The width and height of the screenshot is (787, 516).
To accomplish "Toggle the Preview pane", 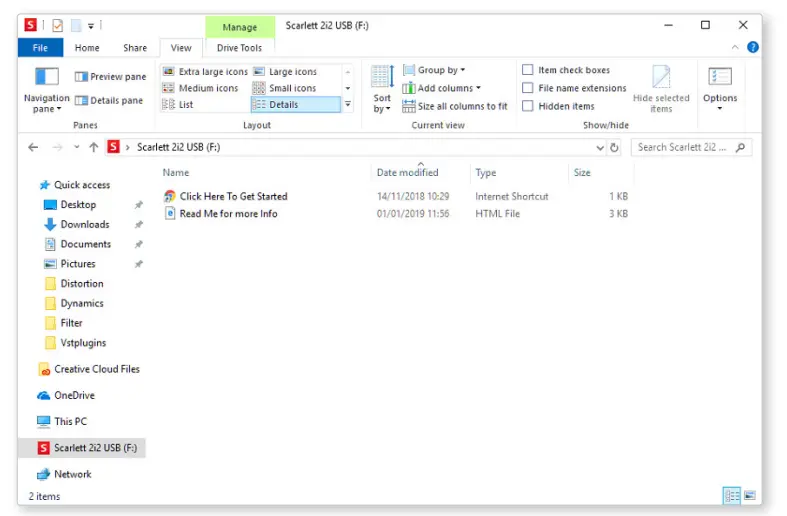I will pyautogui.click(x=110, y=77).
